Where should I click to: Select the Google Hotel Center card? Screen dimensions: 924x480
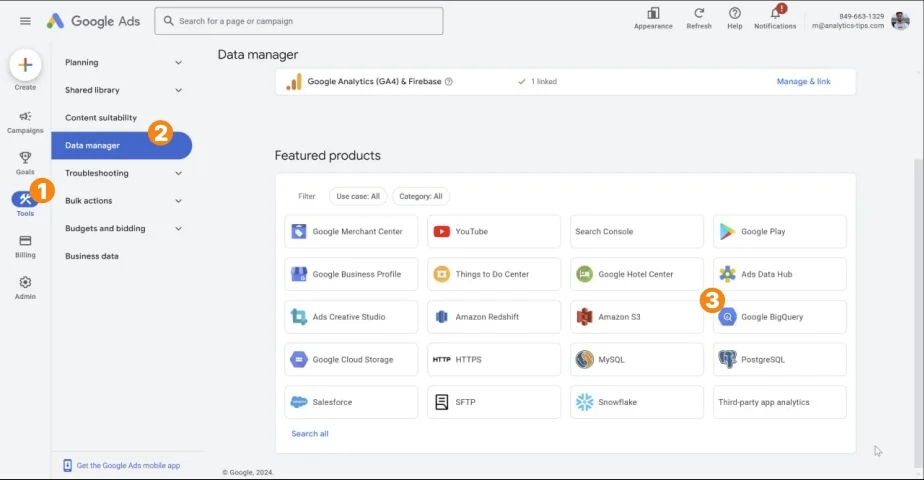tap(636, 274)
